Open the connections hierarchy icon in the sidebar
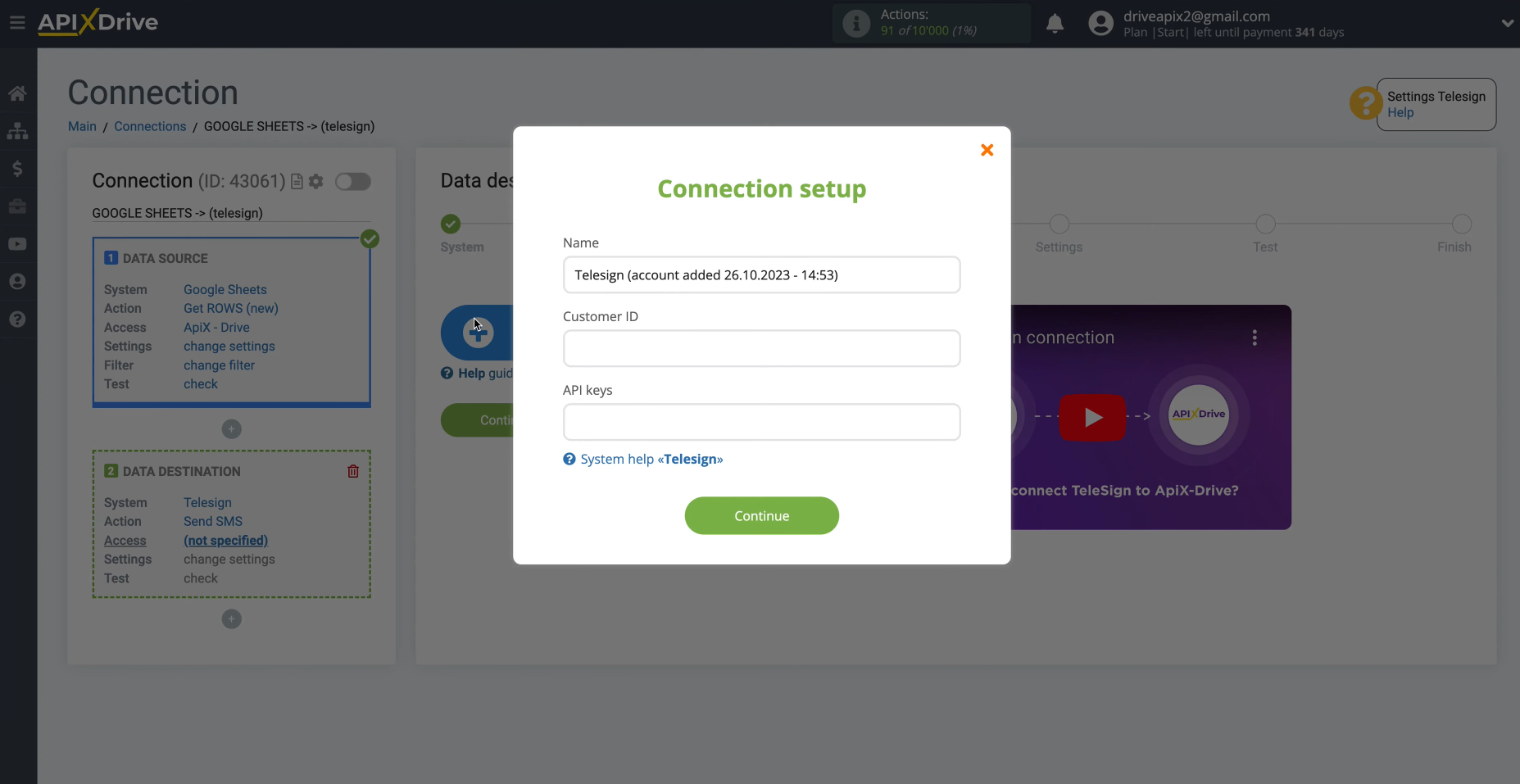The height and width of the screenshot is (784, 1520). (x=17, y=131)
